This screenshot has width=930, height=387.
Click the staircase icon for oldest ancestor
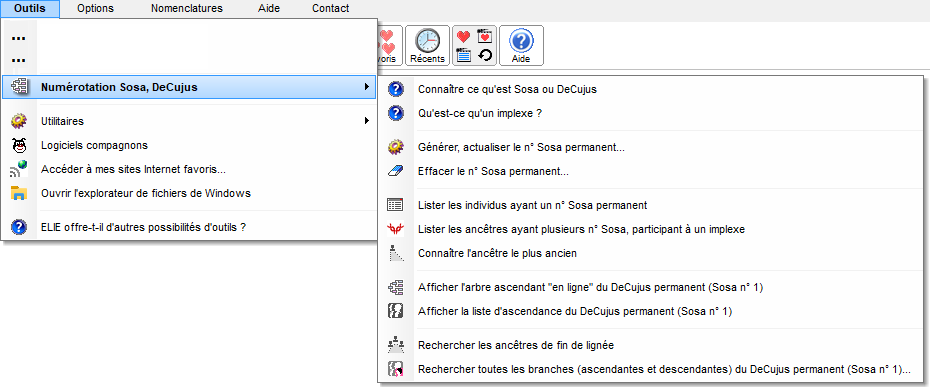[x=396, y=253]
